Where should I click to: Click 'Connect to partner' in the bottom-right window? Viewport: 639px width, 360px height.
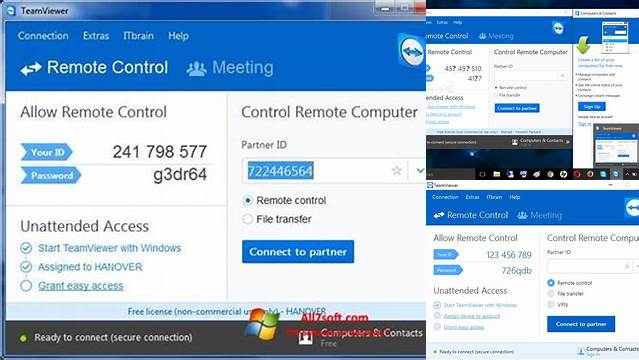pyautogui.click(x=581, y=324)
